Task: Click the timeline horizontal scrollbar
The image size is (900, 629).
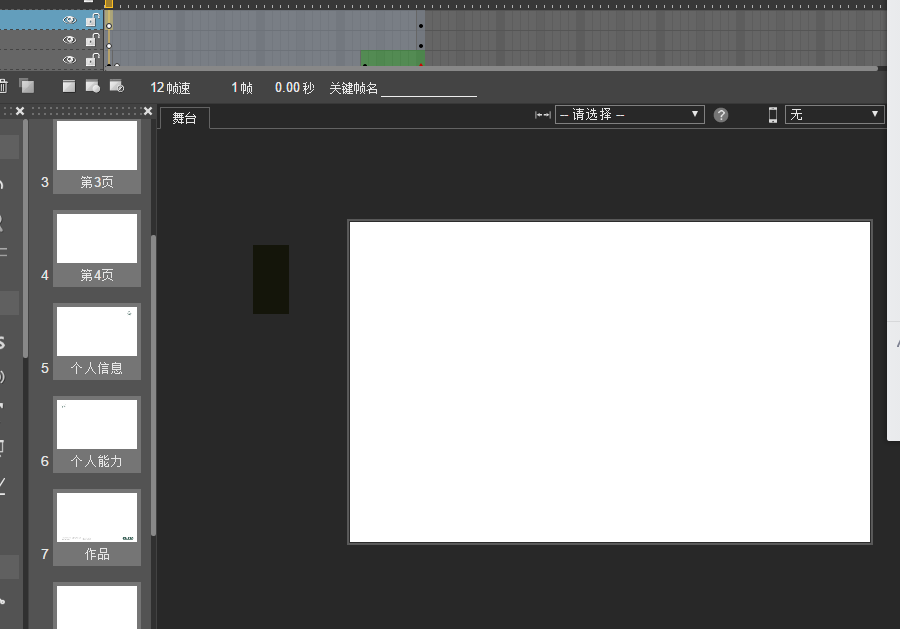Action: [x=491, y=68]
